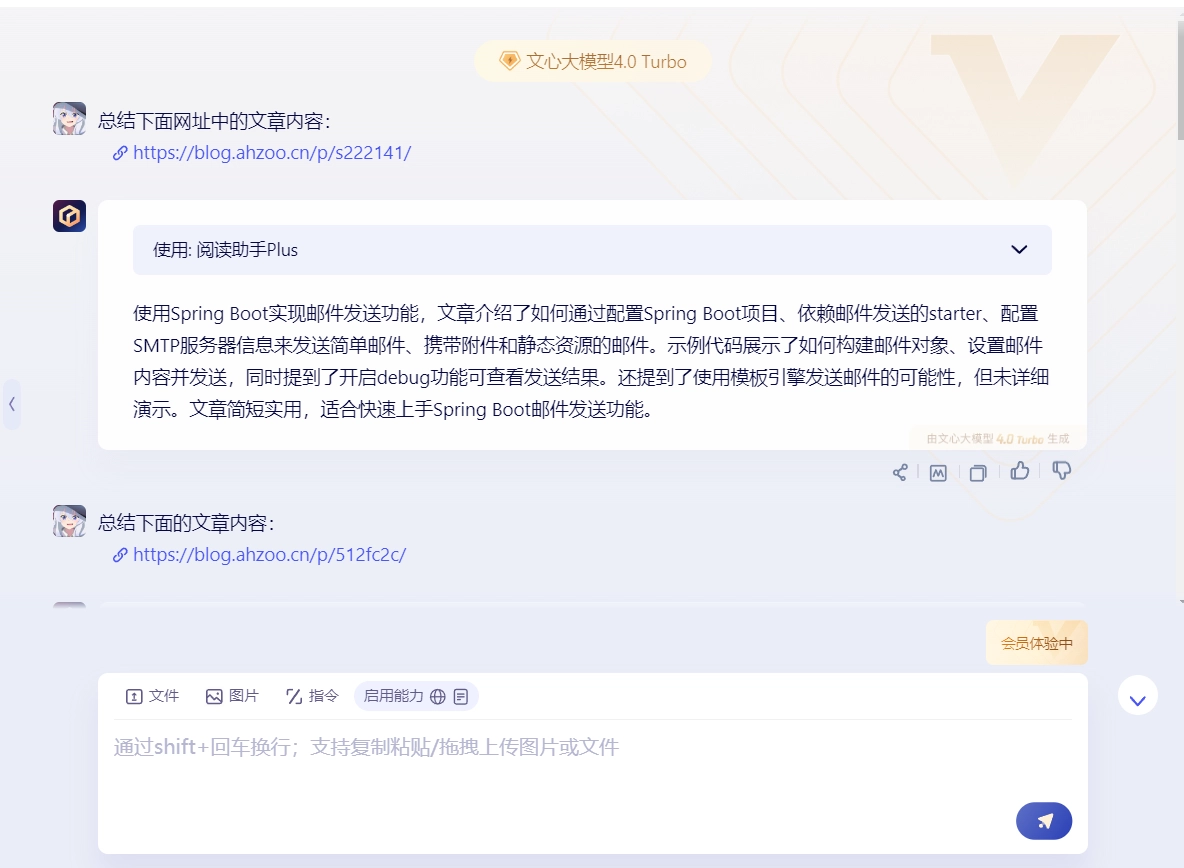This screenshot has width=1184, height=868.
Task: Open the 文心大模型4.0 Turbo model selector
Action: (x=593, y=62)
